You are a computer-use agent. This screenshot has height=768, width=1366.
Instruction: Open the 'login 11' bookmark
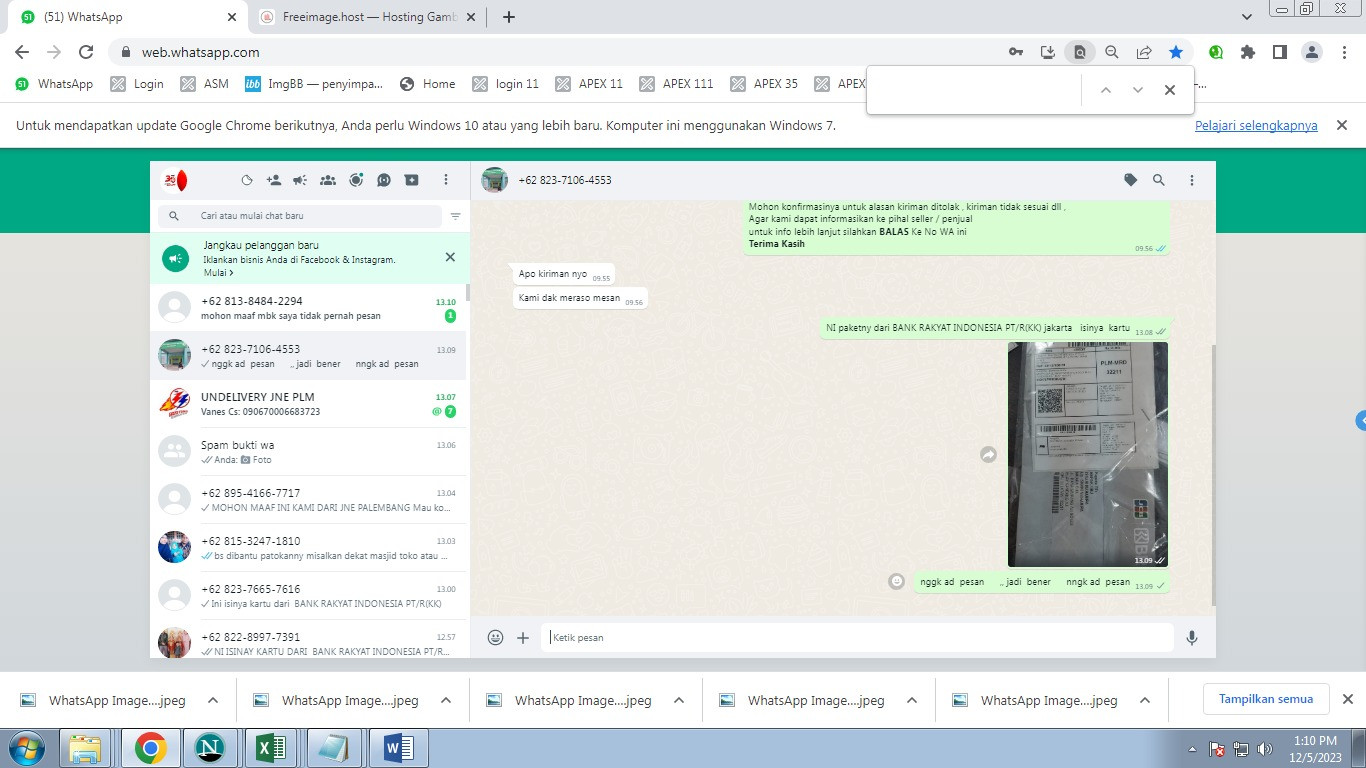[506, 84]
